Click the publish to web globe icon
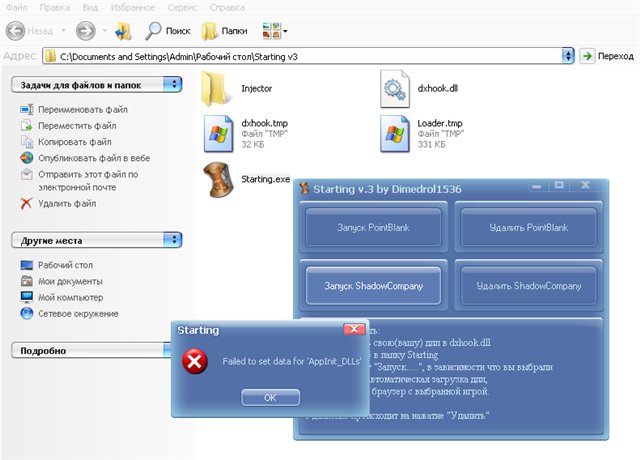This screenshot has height=460, width=640. click(27, 158)
